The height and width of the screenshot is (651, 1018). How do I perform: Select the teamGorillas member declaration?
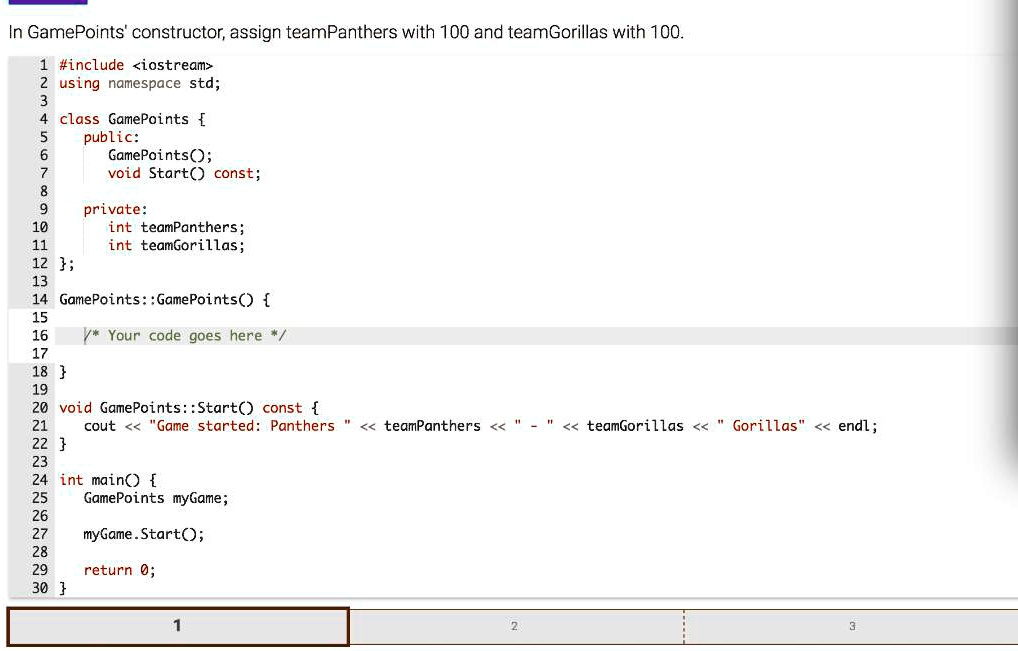pos(176,245)
